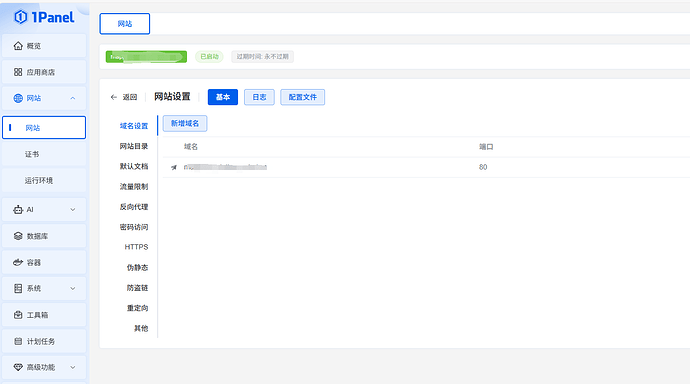Select 域名设置 in the settings menu
Viewport: 690px width, 384px height.
[134, 126]
